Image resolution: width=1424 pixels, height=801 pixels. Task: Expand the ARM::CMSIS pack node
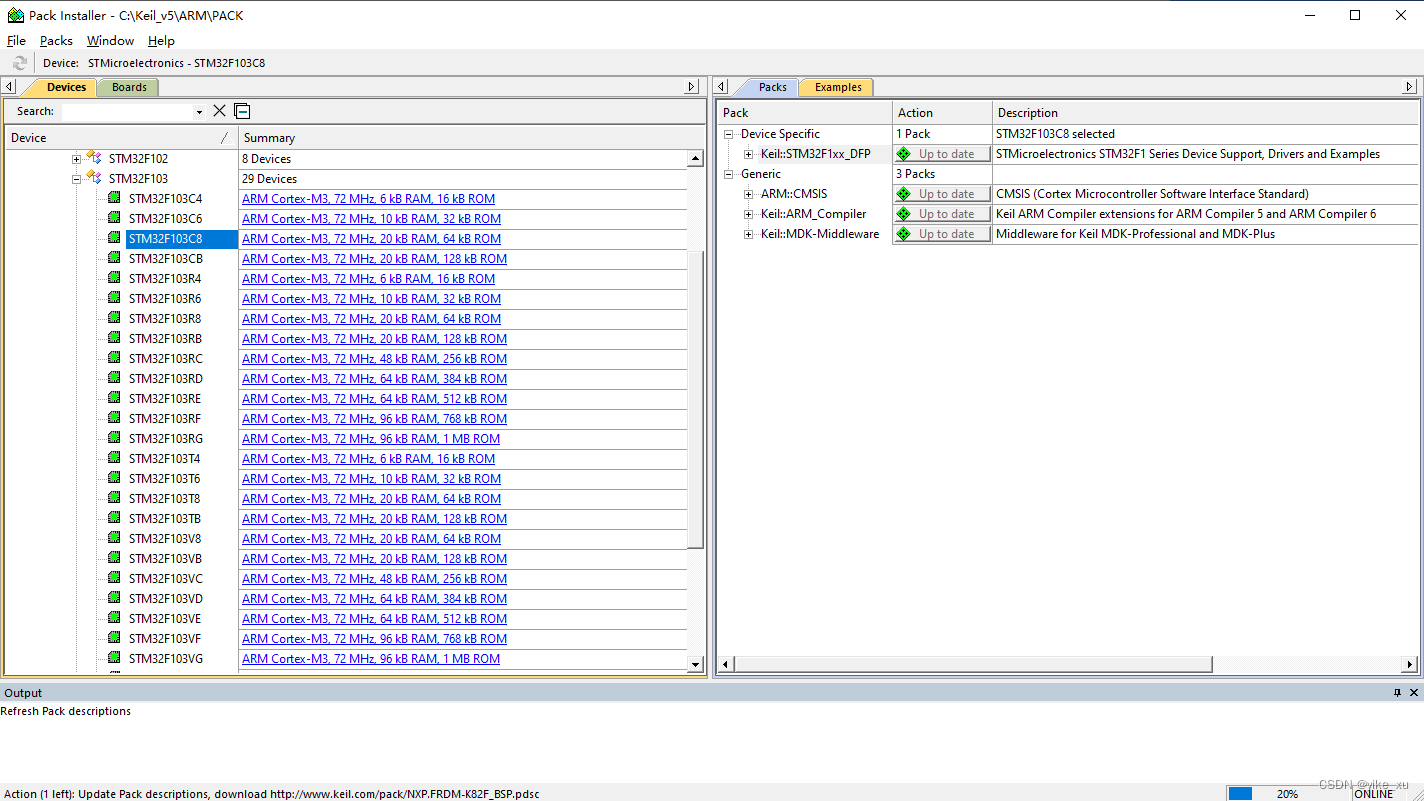(x=748, y=193)
